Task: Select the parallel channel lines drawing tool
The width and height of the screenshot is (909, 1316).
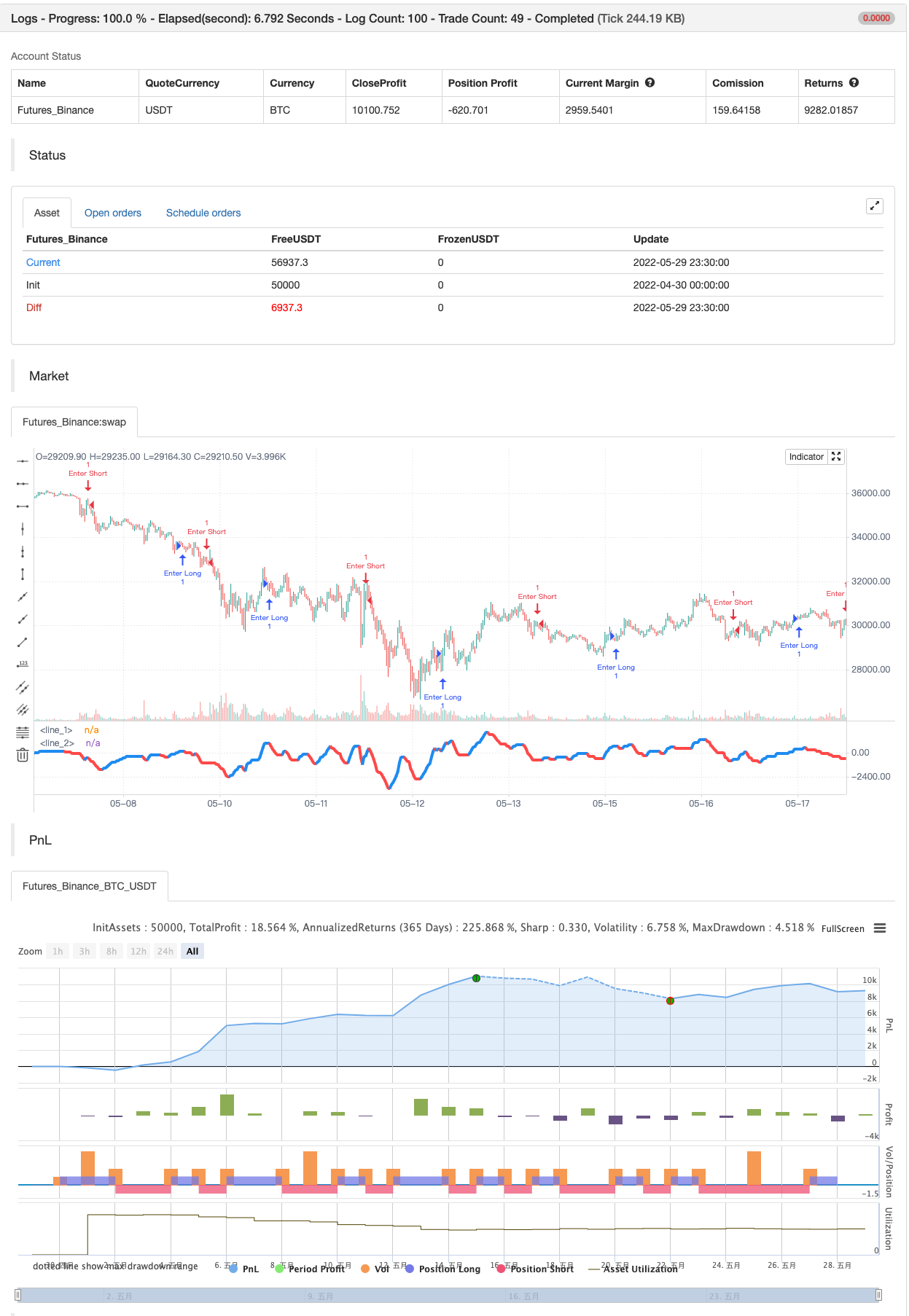Action: 23,687
